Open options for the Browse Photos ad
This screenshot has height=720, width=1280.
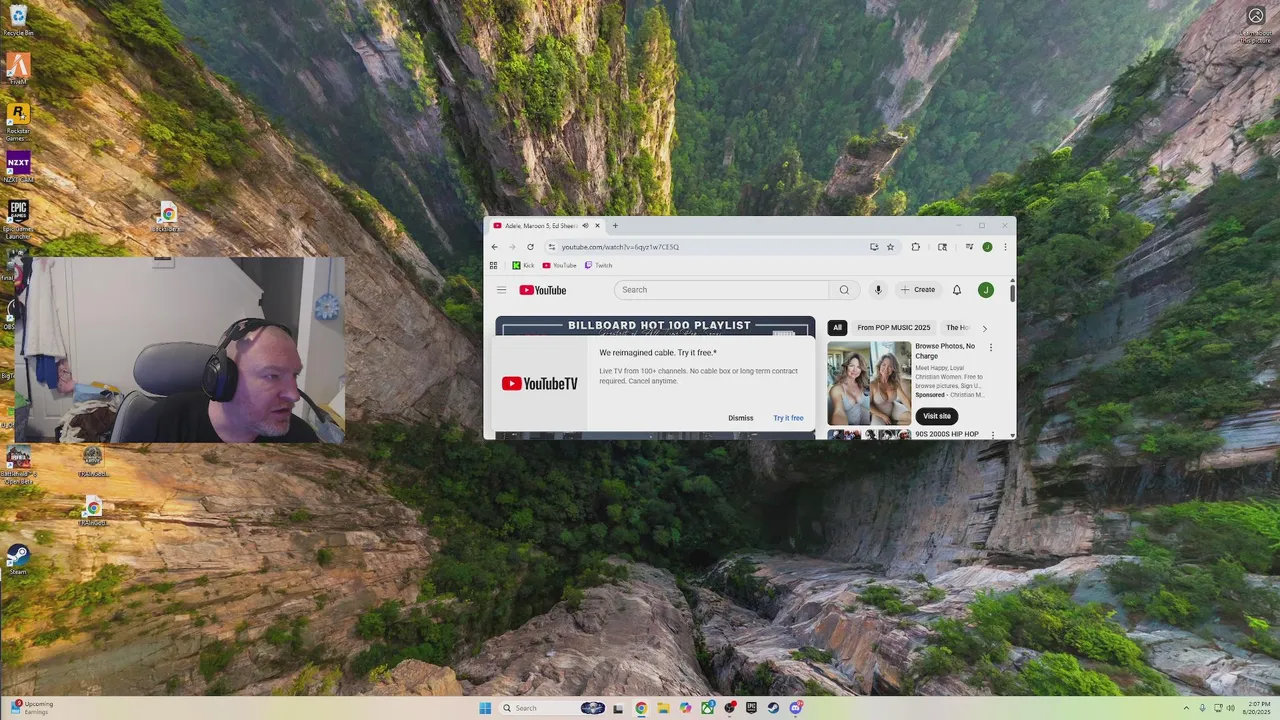991,347
